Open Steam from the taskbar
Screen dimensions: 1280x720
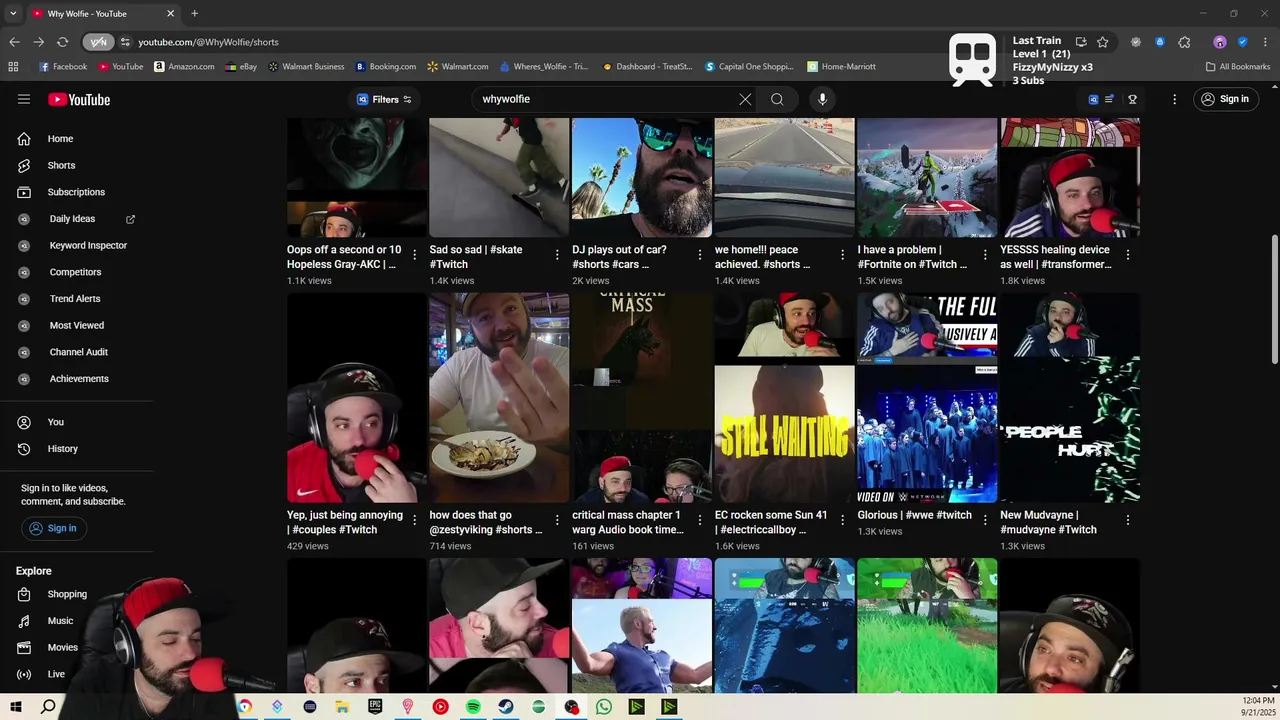click(x=506, y=707)
